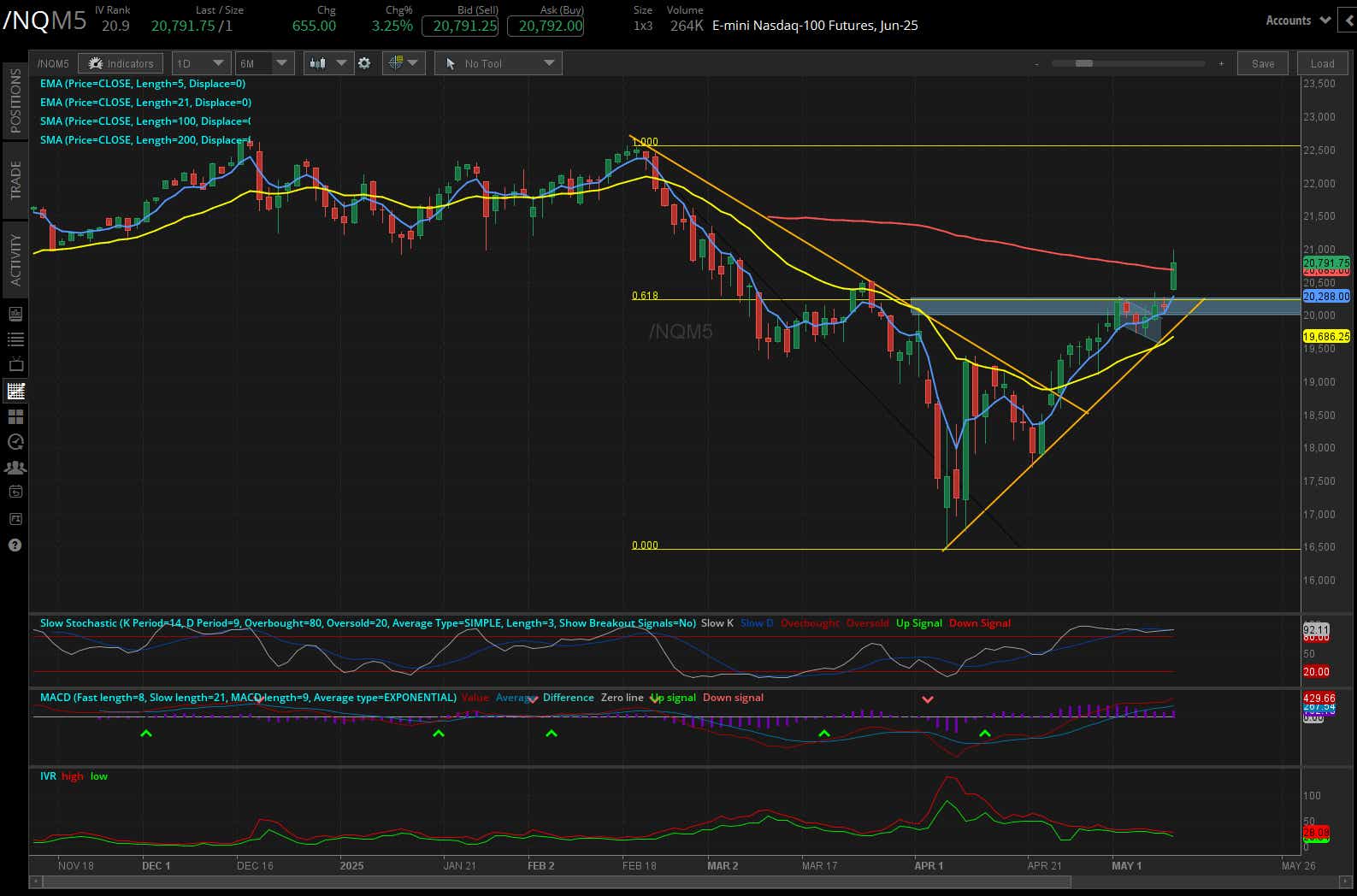Select the SMA Length=200 study label
1357x896 pixels.
coord(145,140)
